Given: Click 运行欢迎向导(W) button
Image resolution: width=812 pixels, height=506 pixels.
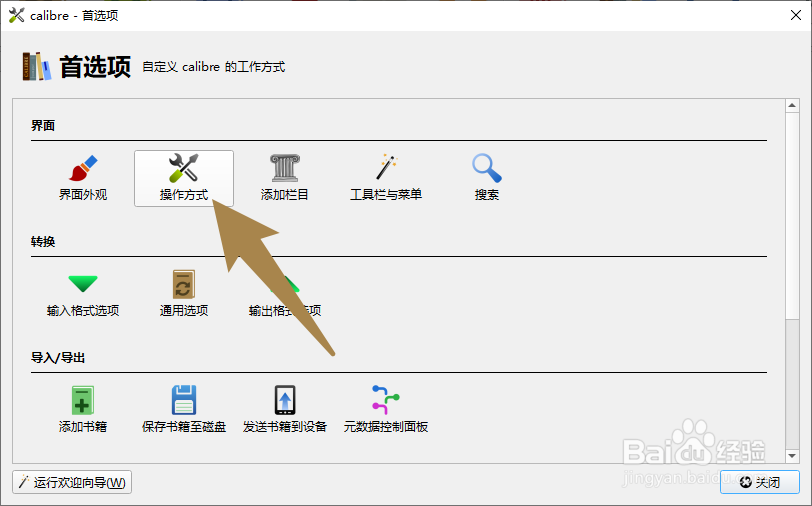Looking at the screenshot, I should click(72, 482).
